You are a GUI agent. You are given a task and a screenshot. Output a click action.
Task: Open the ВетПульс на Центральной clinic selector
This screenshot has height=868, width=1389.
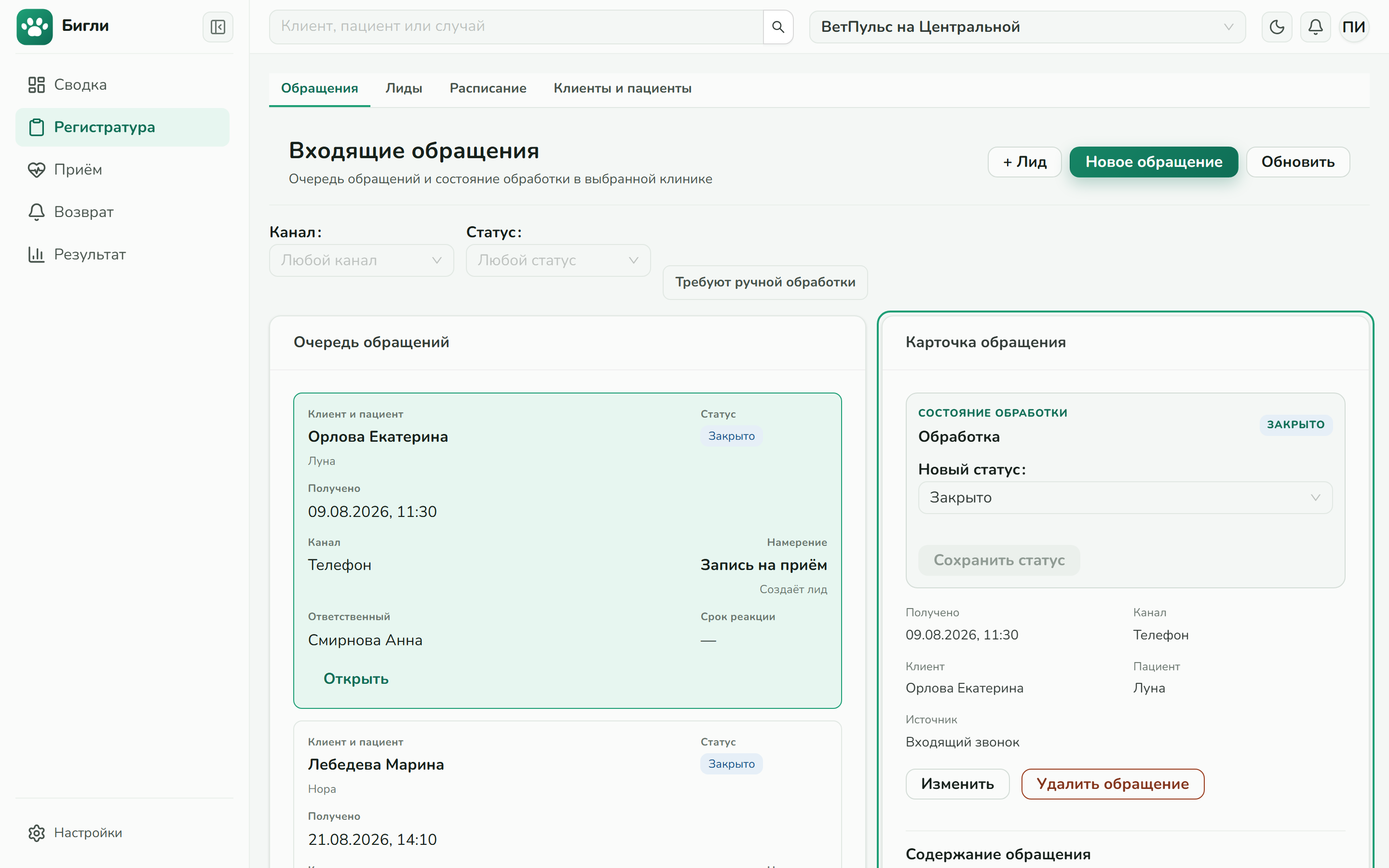pyautogui.click(x=1027, y=27)
